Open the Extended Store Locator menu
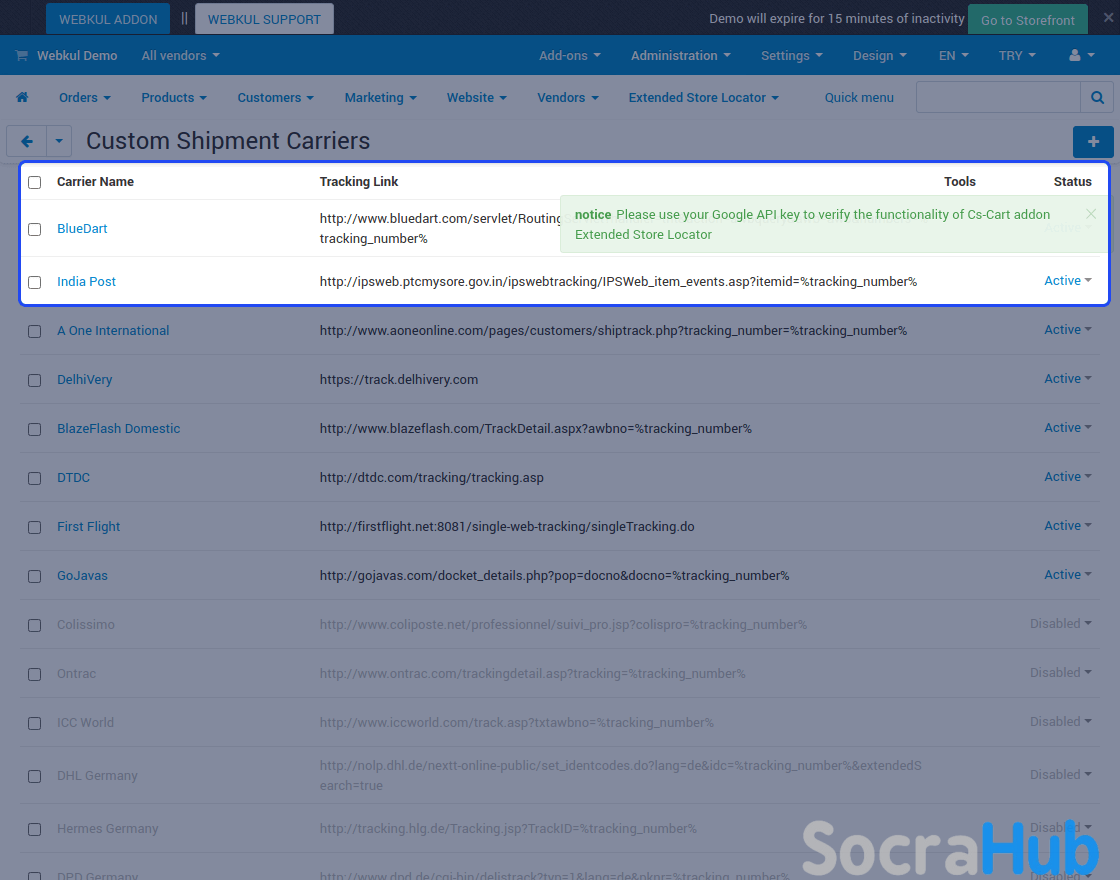 pyautogui.click(x=704, y=97)
